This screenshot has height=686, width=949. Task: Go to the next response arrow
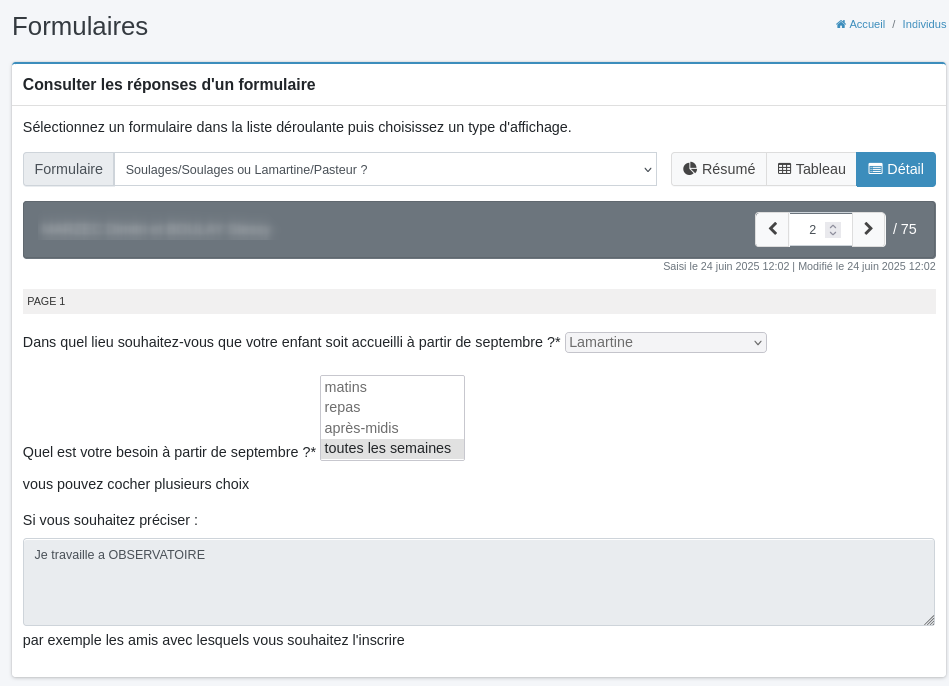[x=869, y=229]
